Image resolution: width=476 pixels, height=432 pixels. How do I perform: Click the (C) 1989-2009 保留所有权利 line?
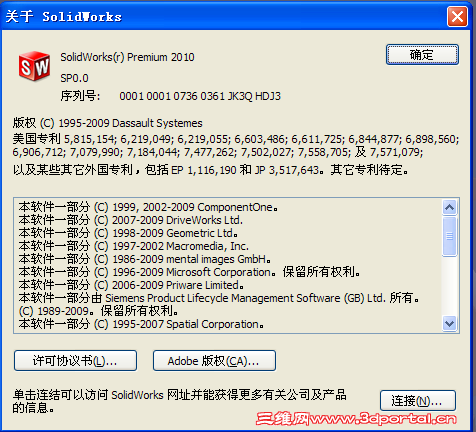click(x=99, y=311)
